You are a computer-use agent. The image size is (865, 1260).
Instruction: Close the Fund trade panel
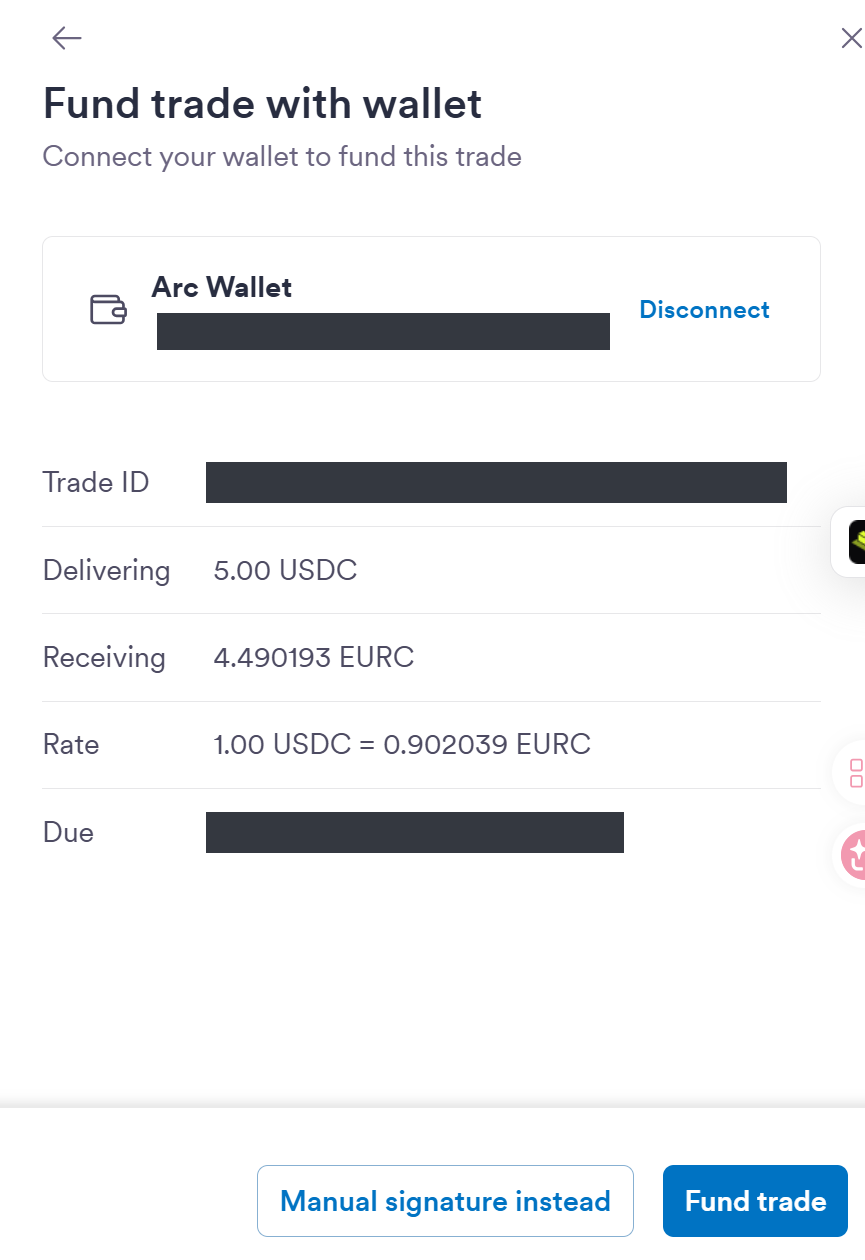[851, 38]
